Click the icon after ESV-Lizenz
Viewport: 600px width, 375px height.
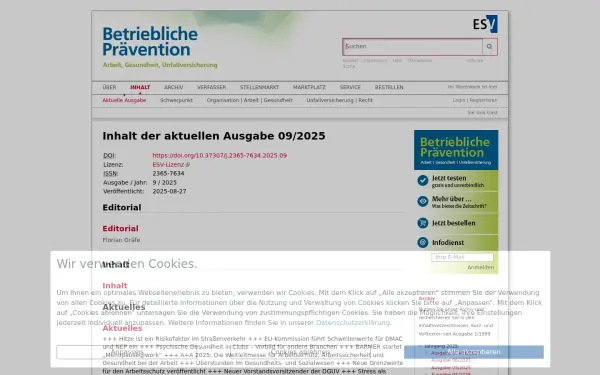point(188,165)
